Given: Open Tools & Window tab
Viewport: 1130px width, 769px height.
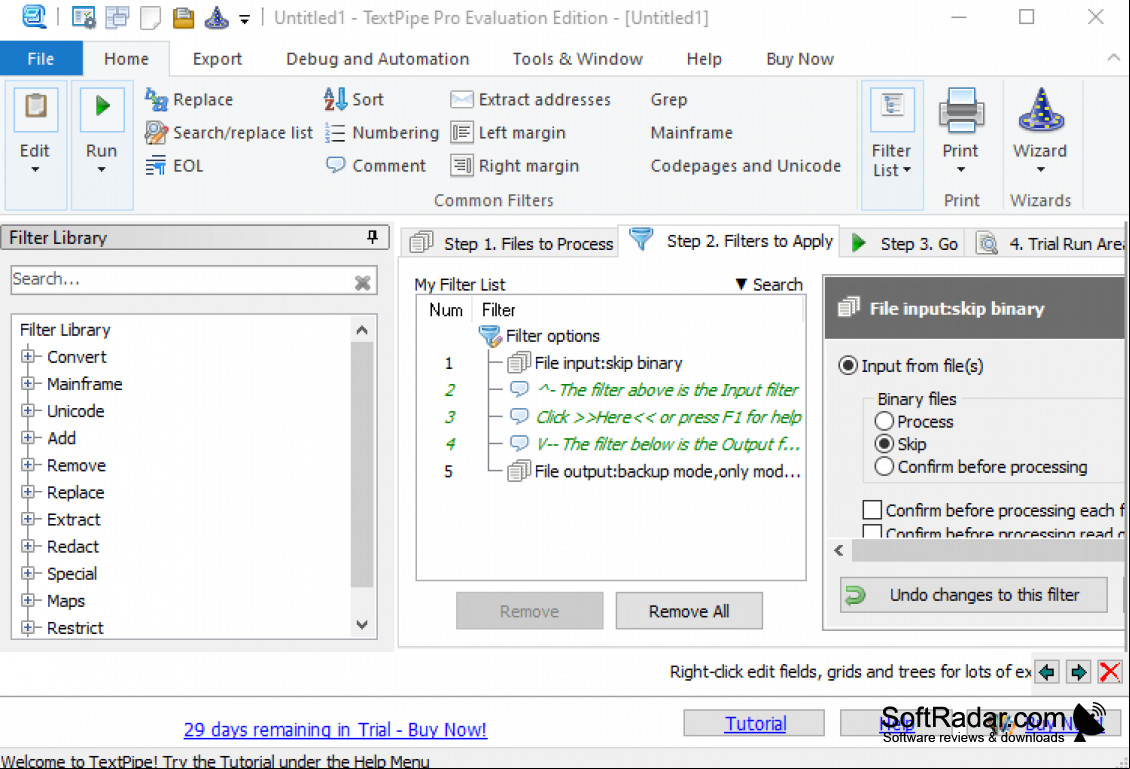Looking at the screenshot, I should click(x=577, y=58).
